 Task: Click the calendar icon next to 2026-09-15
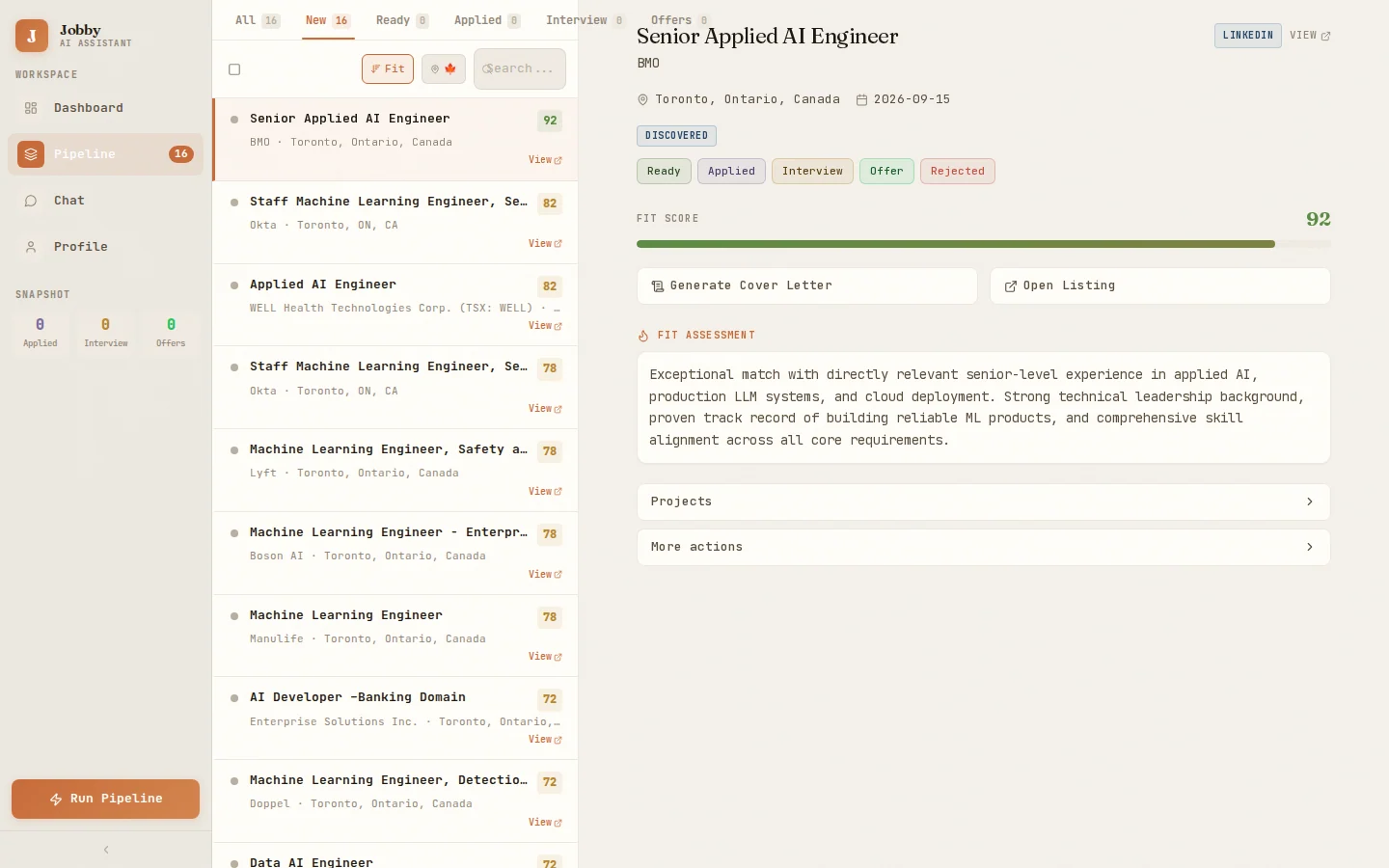[861, 100]
